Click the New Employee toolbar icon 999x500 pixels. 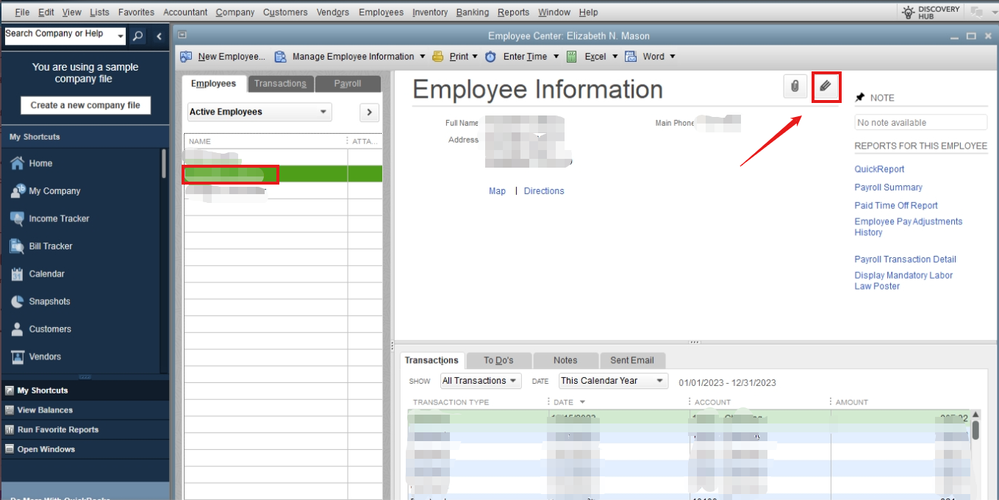[186, 57]
